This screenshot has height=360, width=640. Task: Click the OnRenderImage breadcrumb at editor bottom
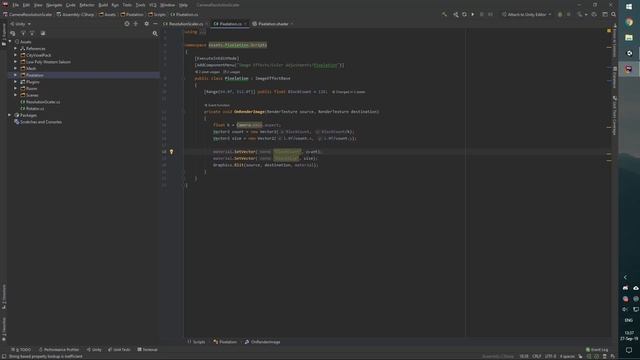[262, 342]
